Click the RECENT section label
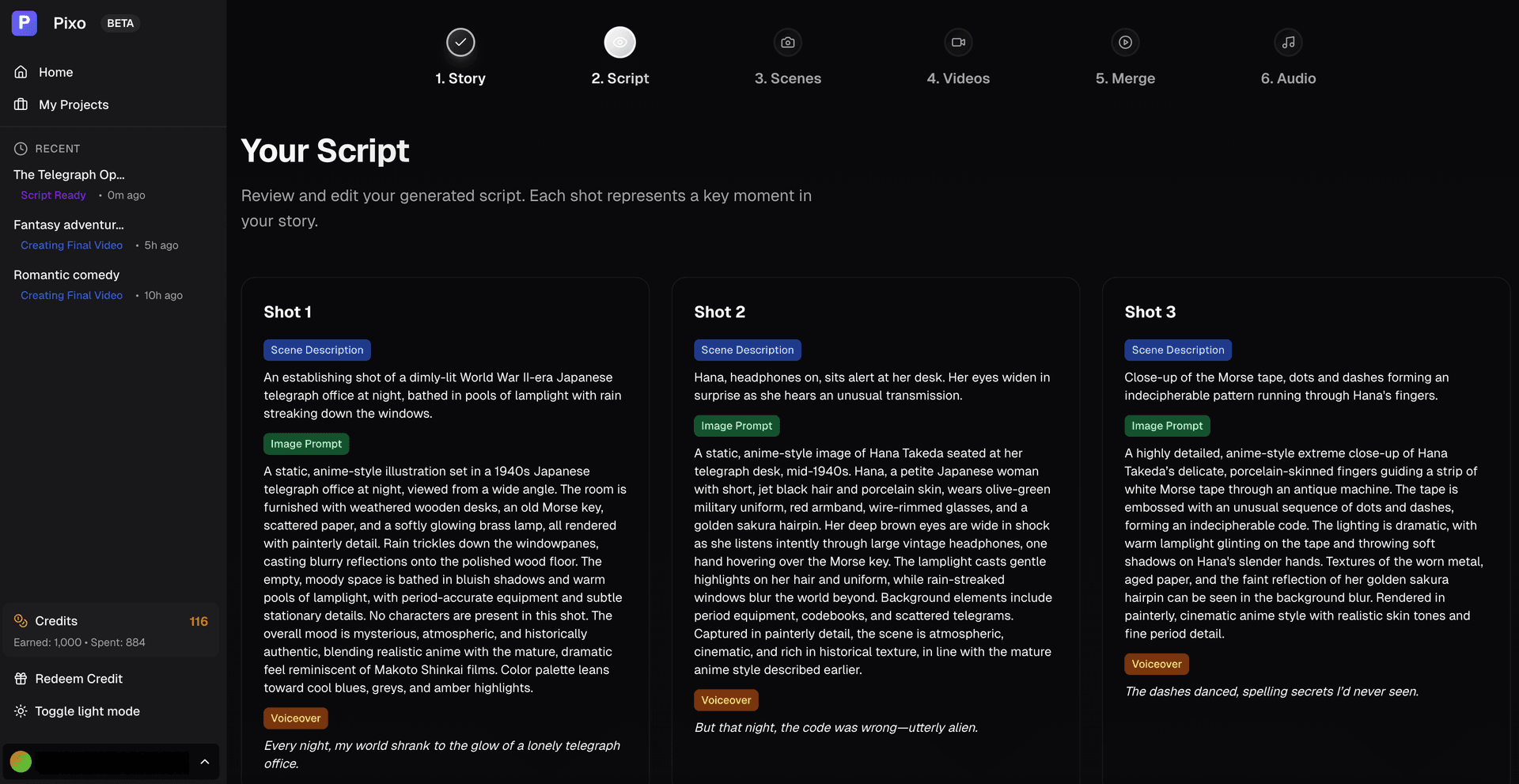Image resolution: width=1519 pixels, height=784 pixels. click(x=58, y=149)
